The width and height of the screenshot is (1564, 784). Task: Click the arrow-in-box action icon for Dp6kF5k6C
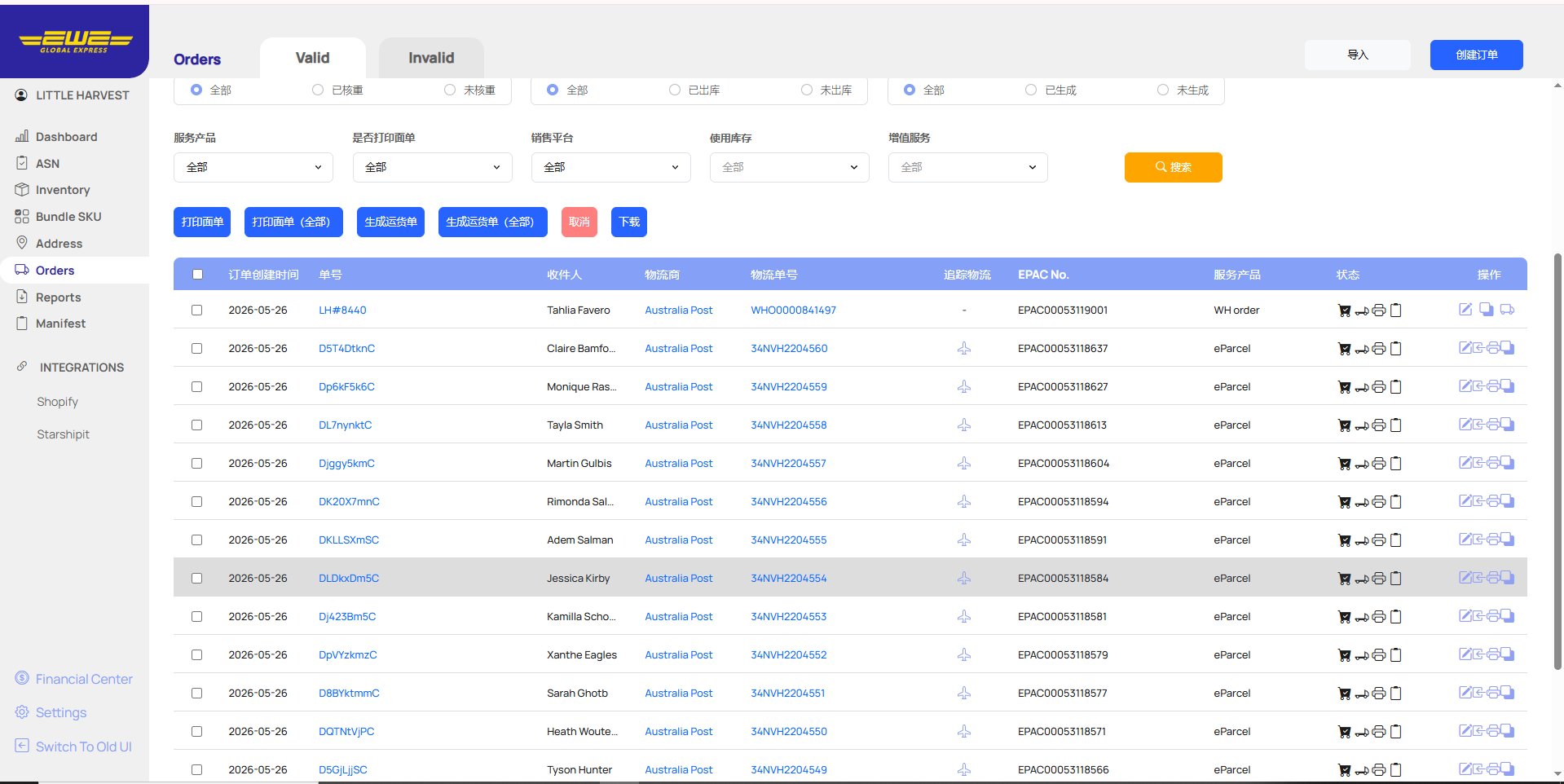tap(1478, 386)
